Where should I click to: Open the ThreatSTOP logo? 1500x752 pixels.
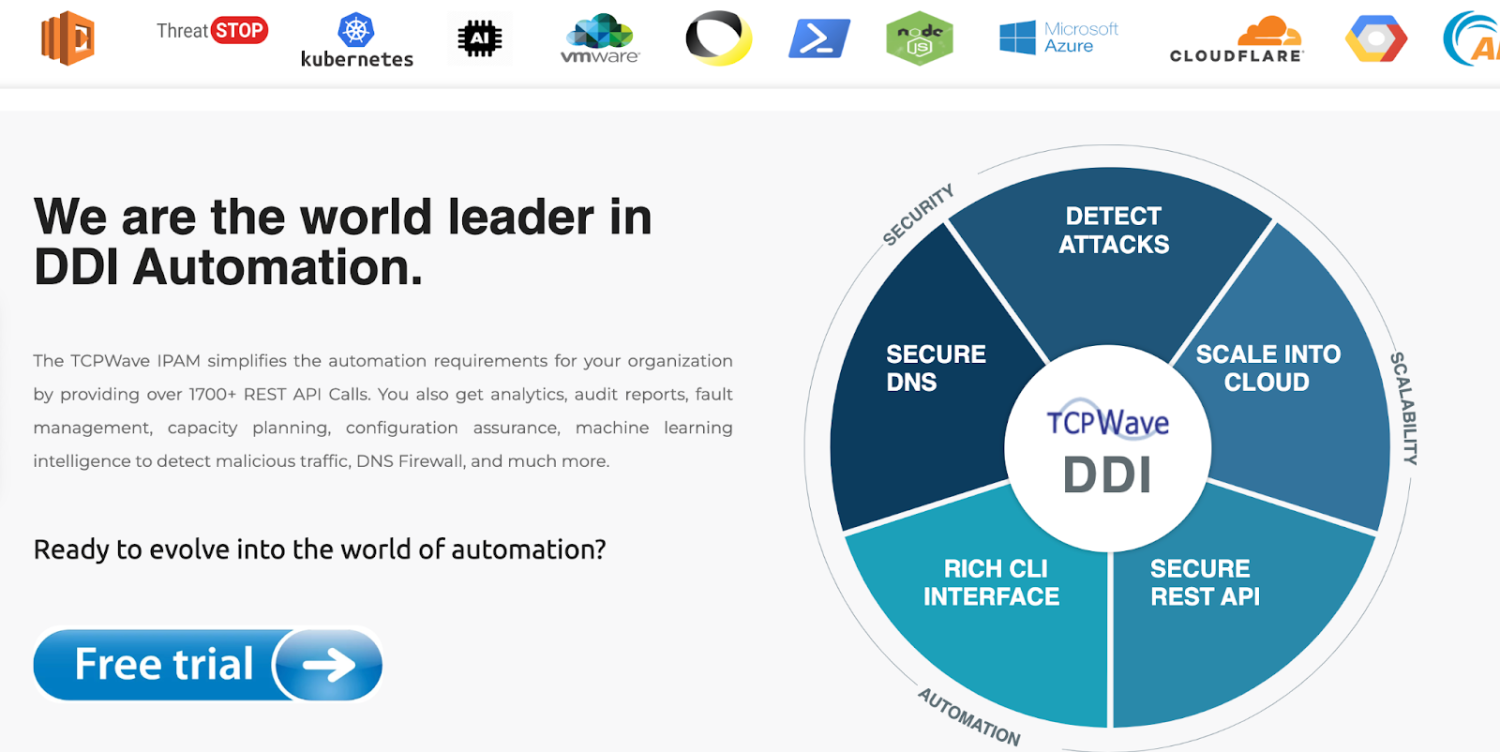212,31
